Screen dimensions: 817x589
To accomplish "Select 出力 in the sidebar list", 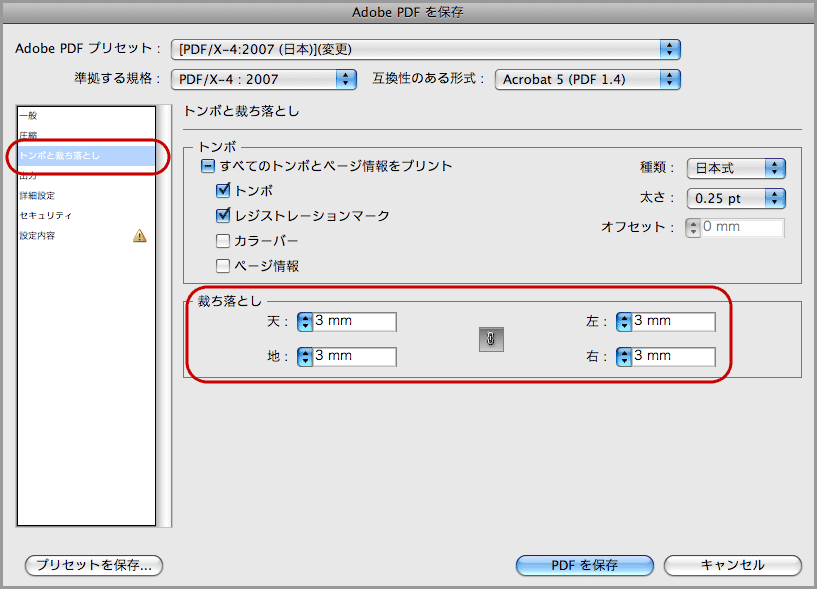I will coord(86,176).
